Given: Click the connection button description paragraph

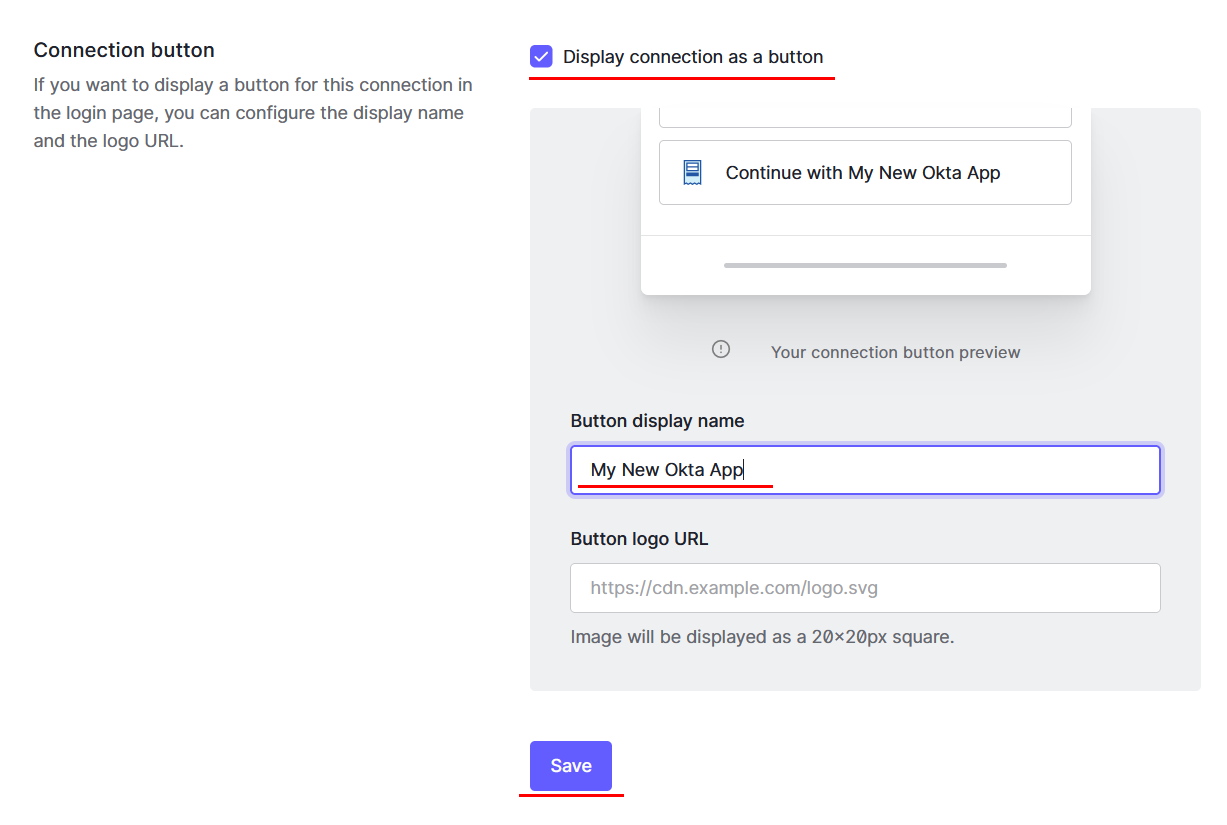Looking at the screenshot, I should pos(253,113).
